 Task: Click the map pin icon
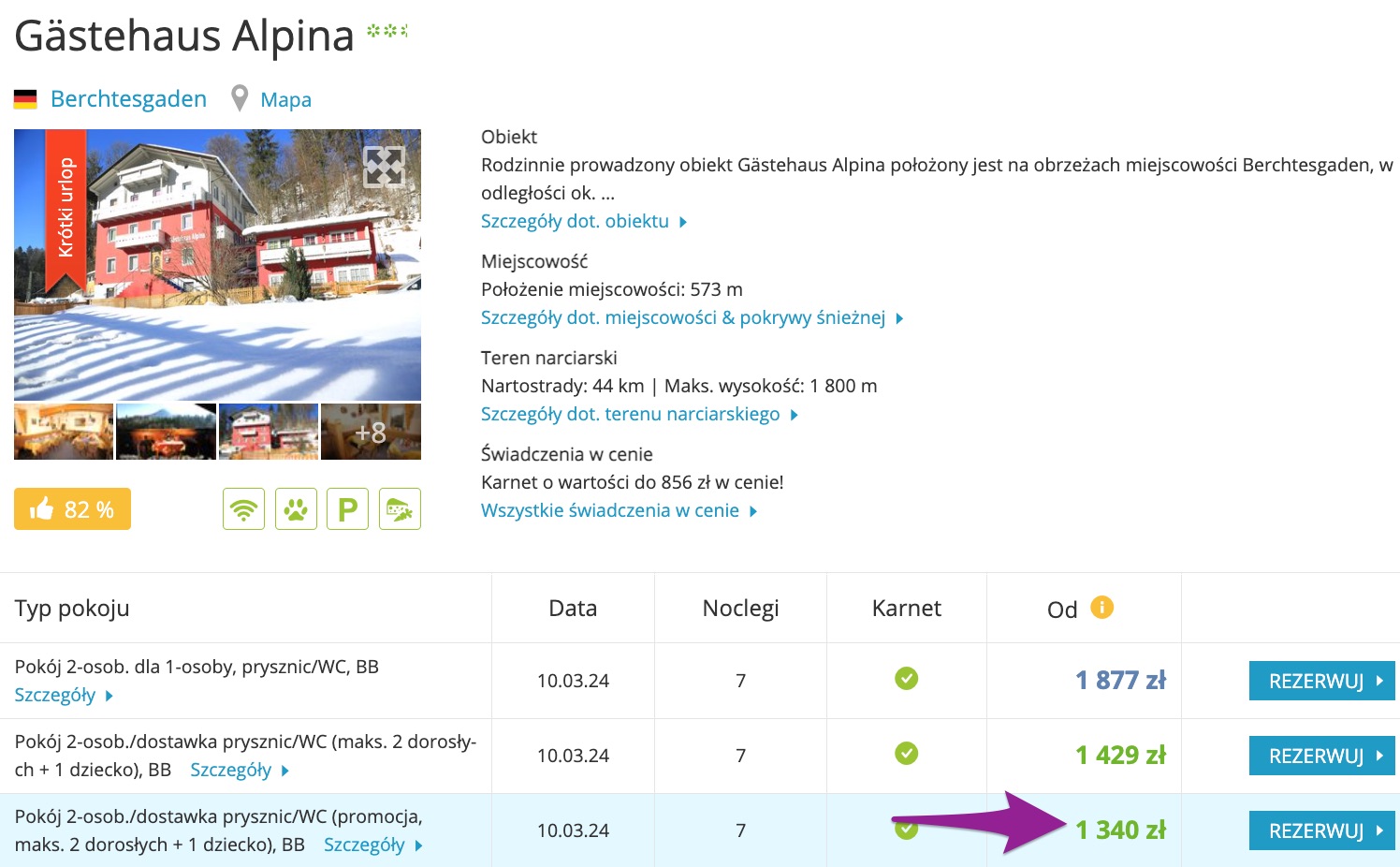240,98
